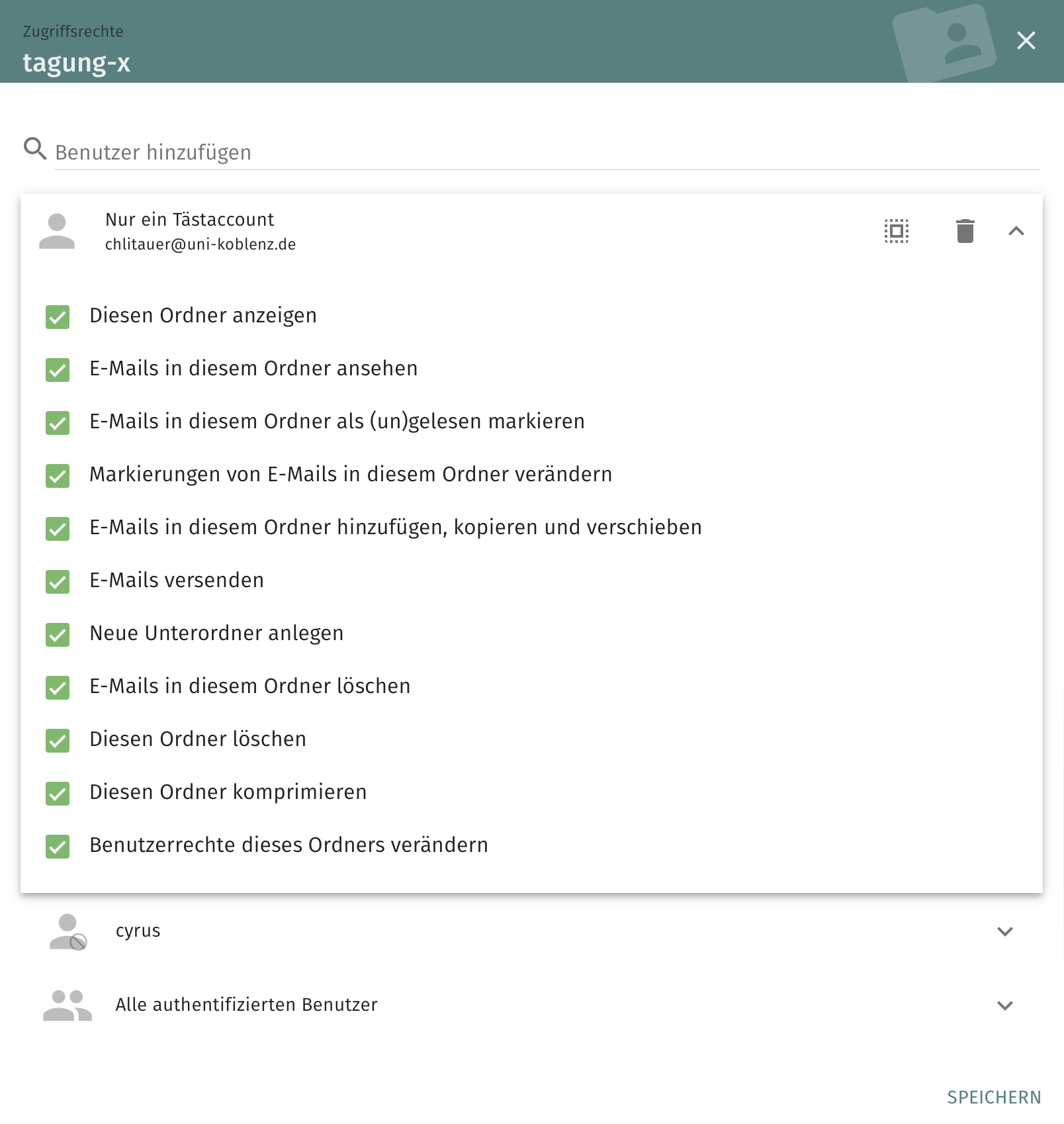The image size is (1064, 1124).
Task: Expand the cyrus user entry
Action: (1005, 931)
